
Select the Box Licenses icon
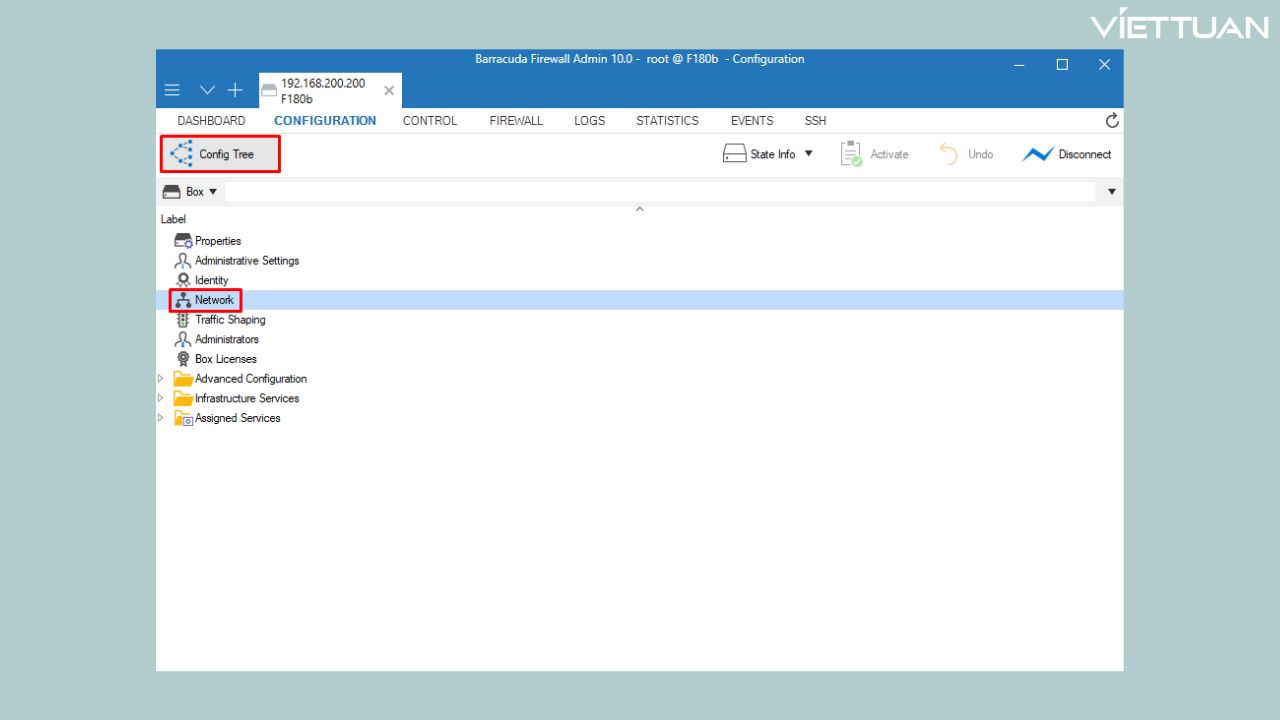pos(183,359)
